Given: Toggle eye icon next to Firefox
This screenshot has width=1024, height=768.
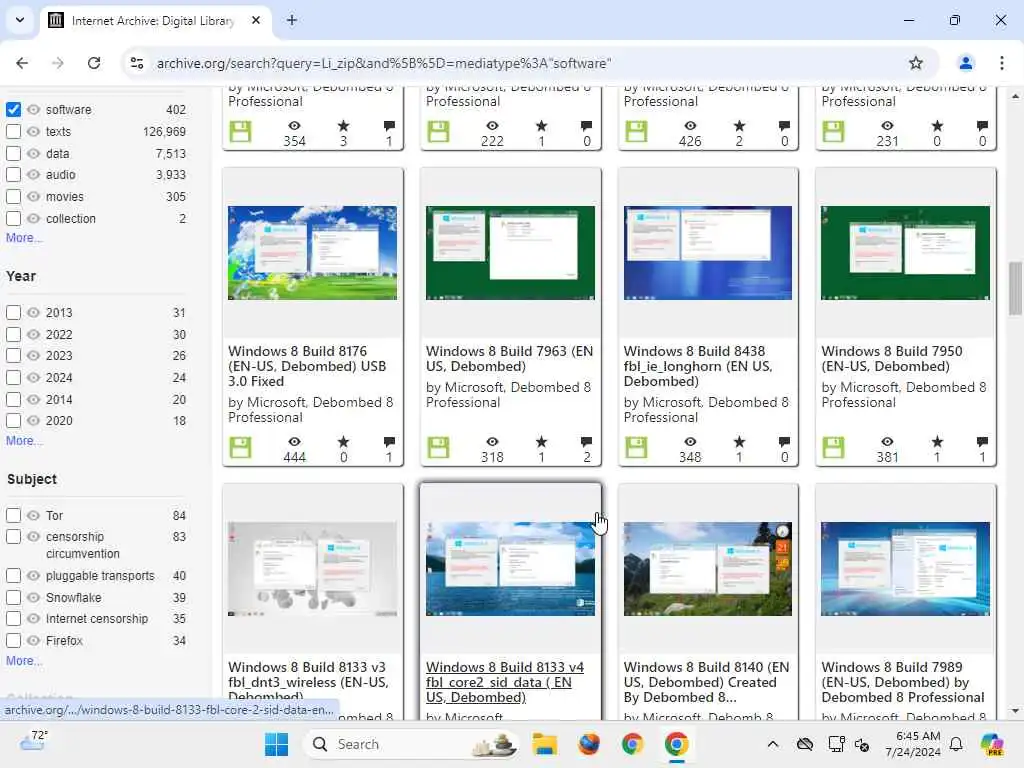Looking at the screenshot, I should coord(33,641).
